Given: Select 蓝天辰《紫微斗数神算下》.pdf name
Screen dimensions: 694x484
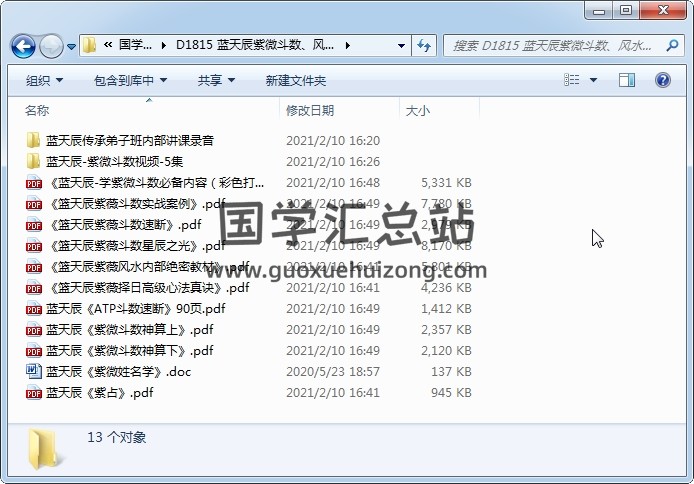Looking at the screenshot, I should [x=130, y=351].
